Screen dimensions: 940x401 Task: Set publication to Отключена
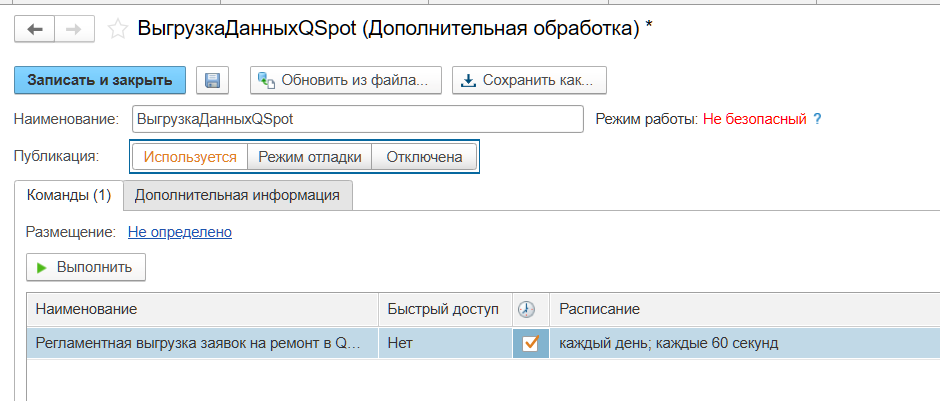coord(424,157)
